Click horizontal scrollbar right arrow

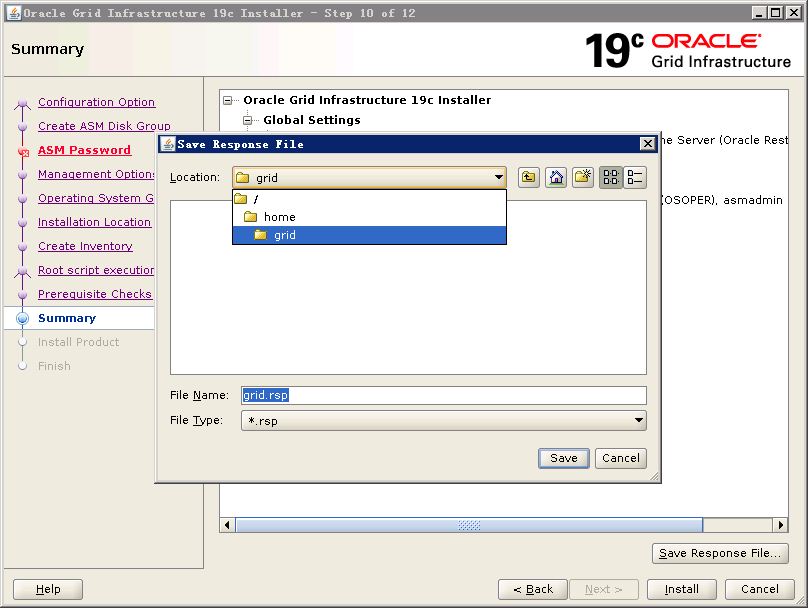pyautogui.click(x=781, y=525)
